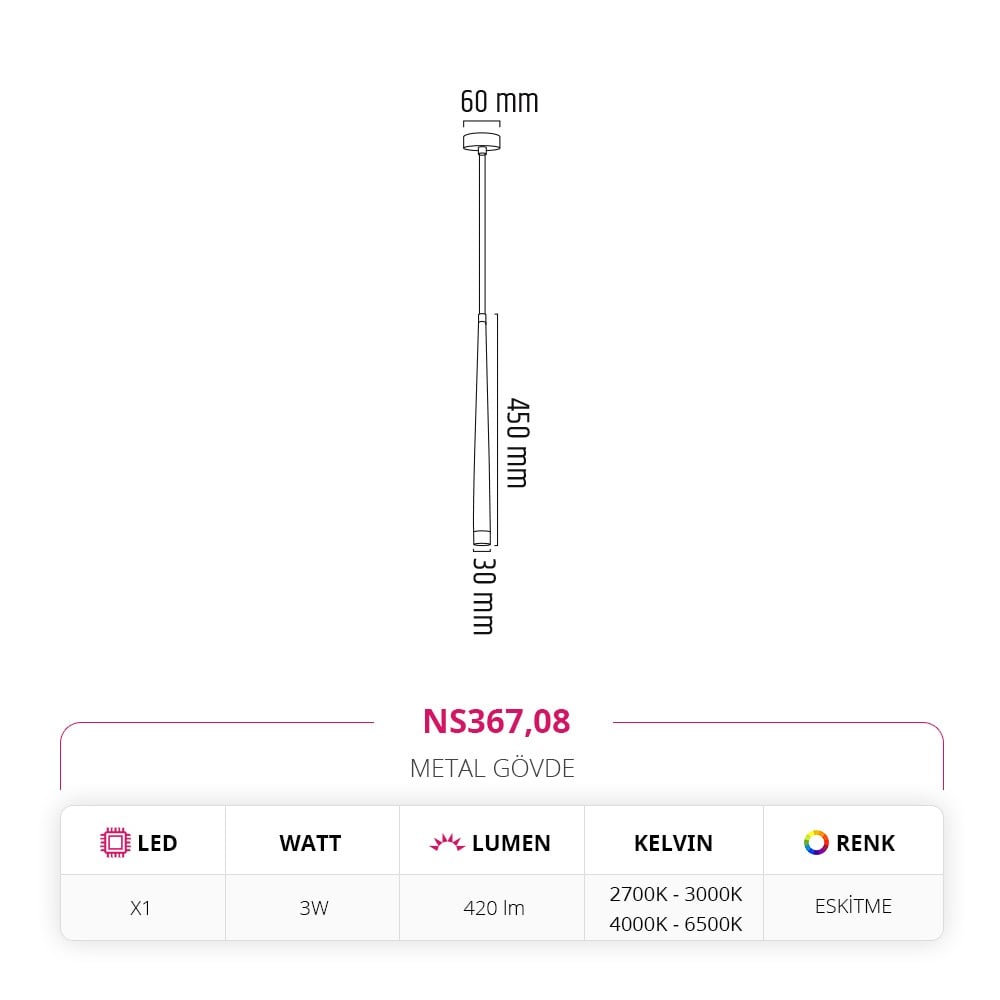Select the NS367,08 product code

497,721
